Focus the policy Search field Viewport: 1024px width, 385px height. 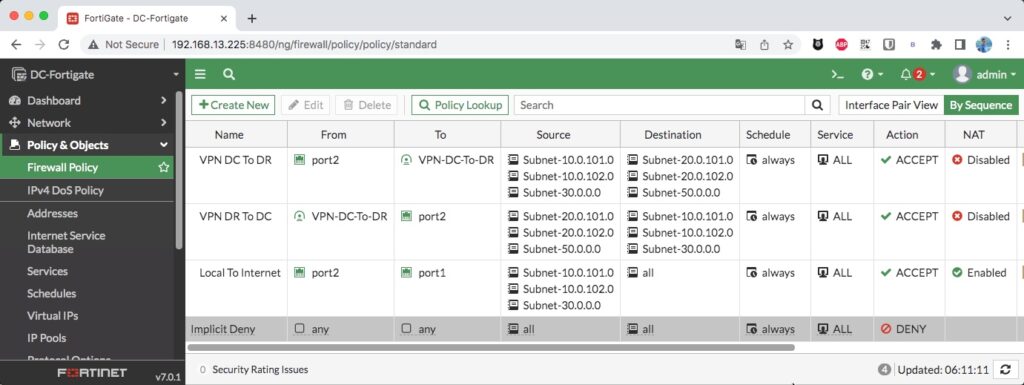659,105
